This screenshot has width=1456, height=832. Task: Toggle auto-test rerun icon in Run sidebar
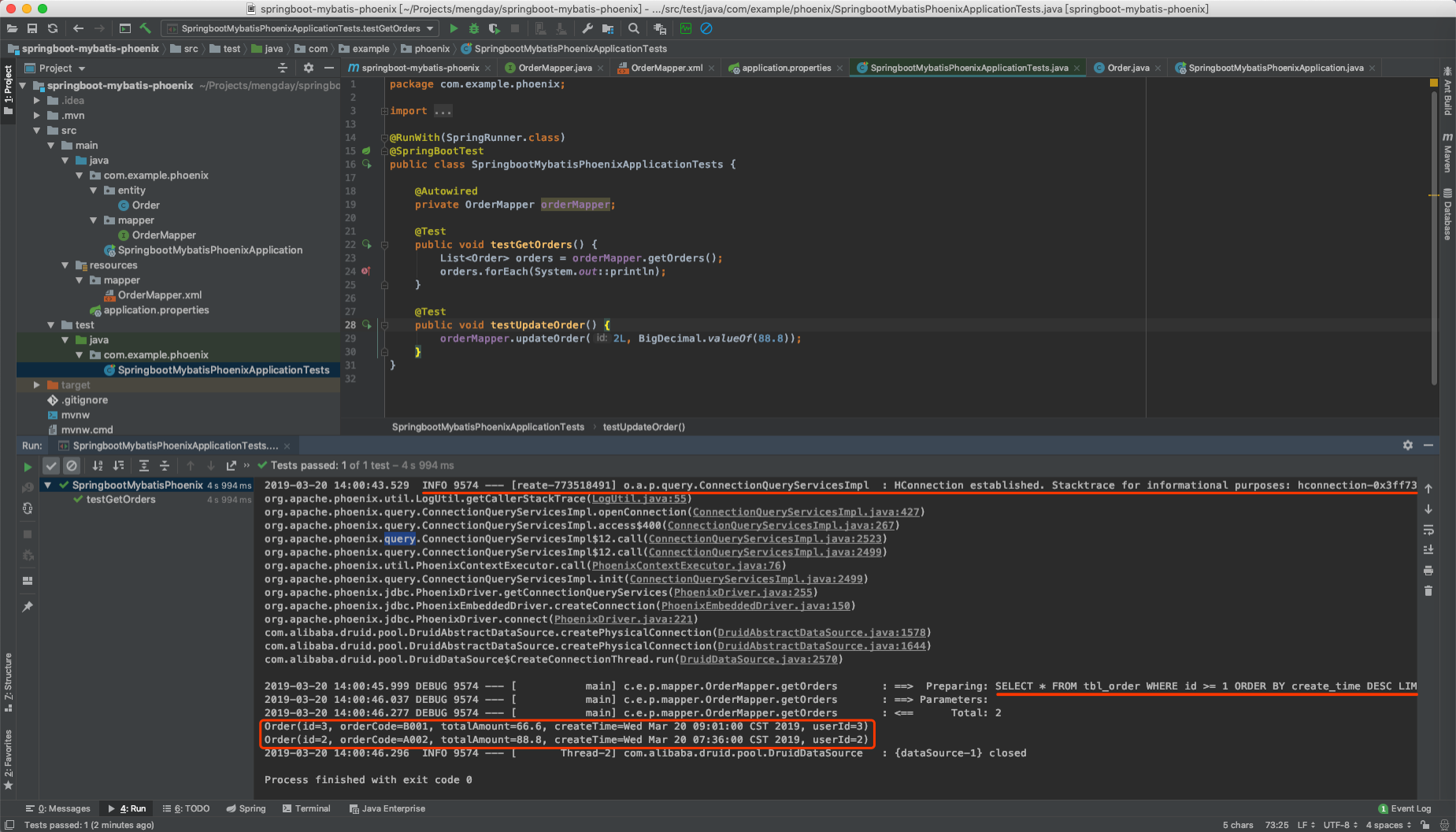[28, 508]
